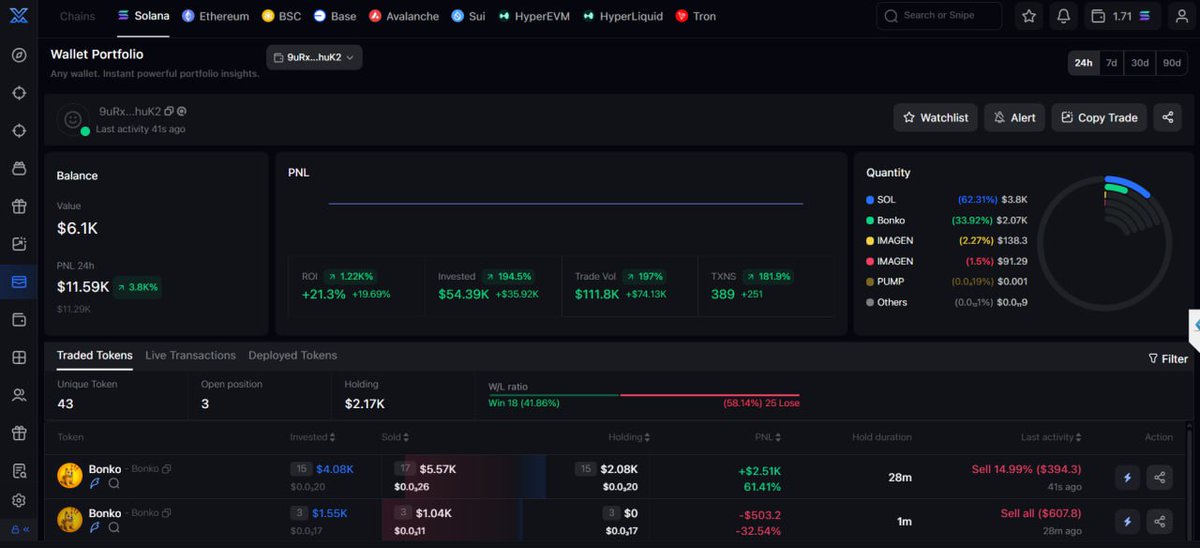This screenshot has width=1200, height=548.
Task: Click lightning quick-trade icon in 1m Bonko row
Action: pyautogui.click(x=1128, y=521)
